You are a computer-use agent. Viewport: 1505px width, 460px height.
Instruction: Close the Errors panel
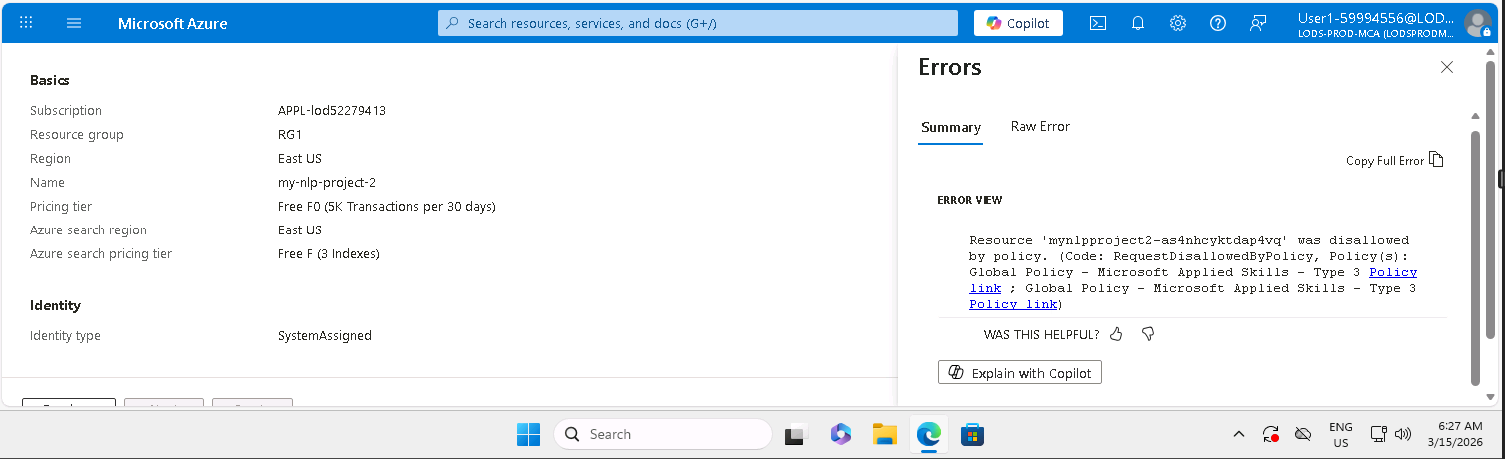(1447, 67)
